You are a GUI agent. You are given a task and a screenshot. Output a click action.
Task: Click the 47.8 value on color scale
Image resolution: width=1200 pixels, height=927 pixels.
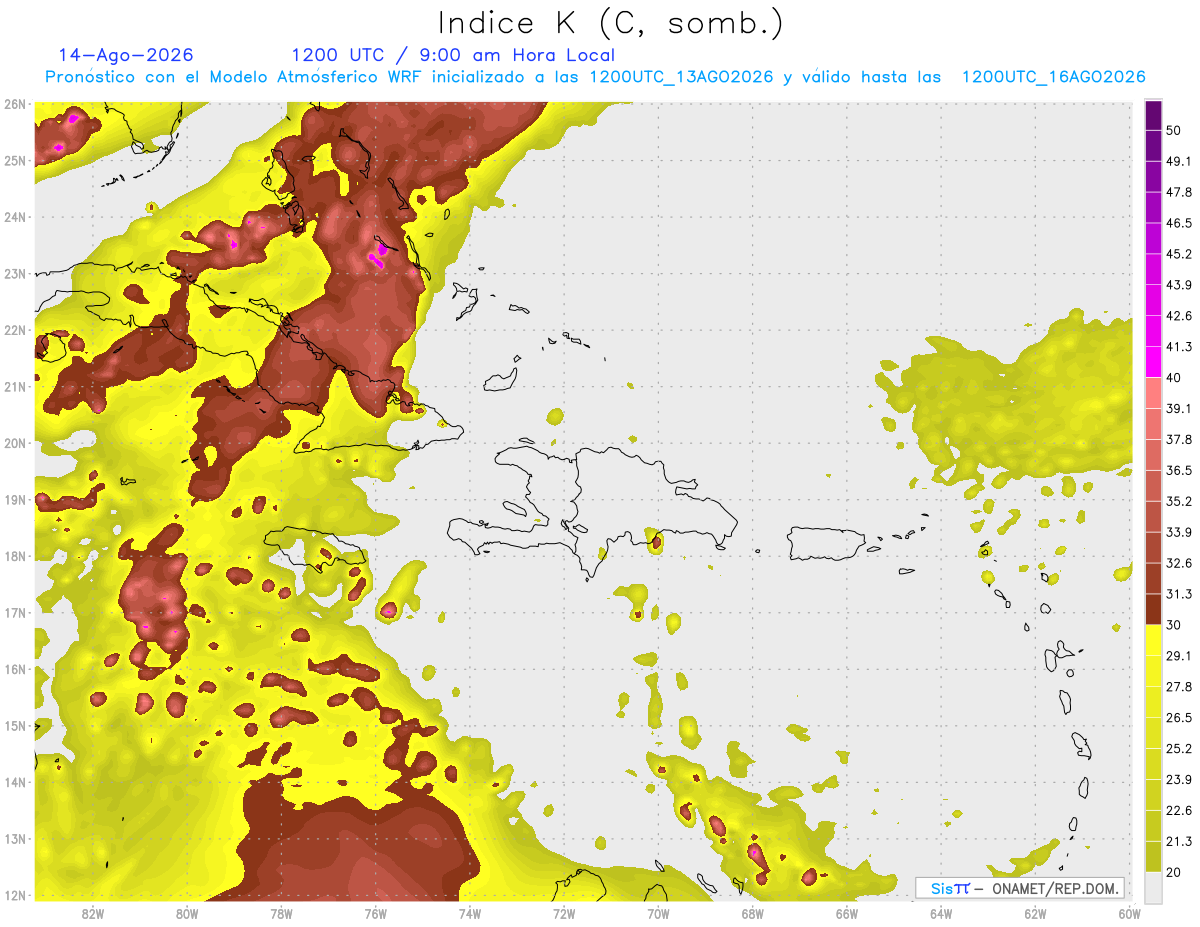1178,192
